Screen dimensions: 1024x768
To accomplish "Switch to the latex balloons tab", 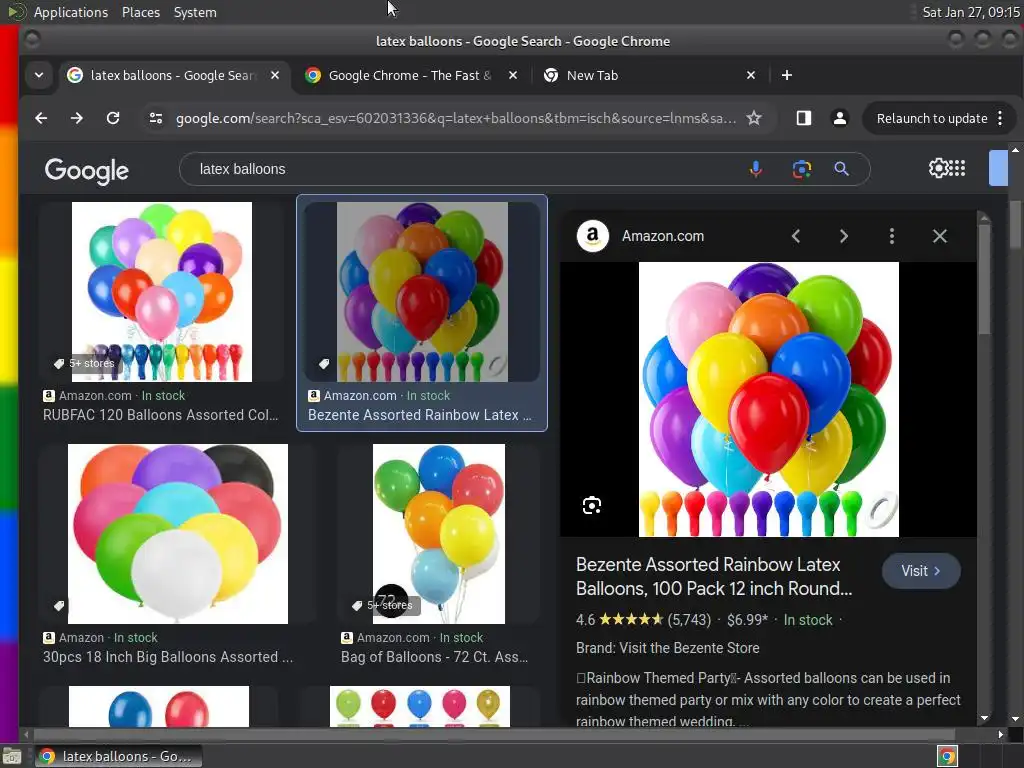I will (x=173, y=75).
